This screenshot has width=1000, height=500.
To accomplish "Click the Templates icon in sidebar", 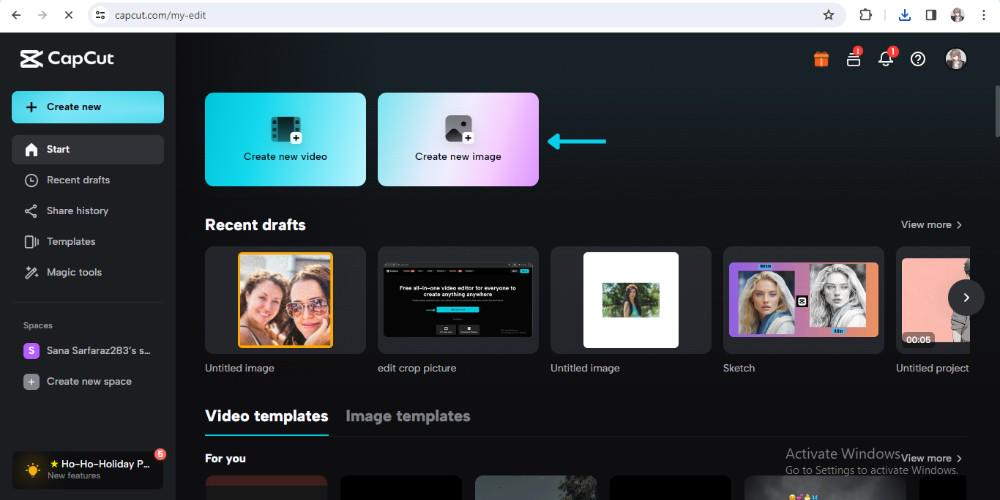I will 31,242.
